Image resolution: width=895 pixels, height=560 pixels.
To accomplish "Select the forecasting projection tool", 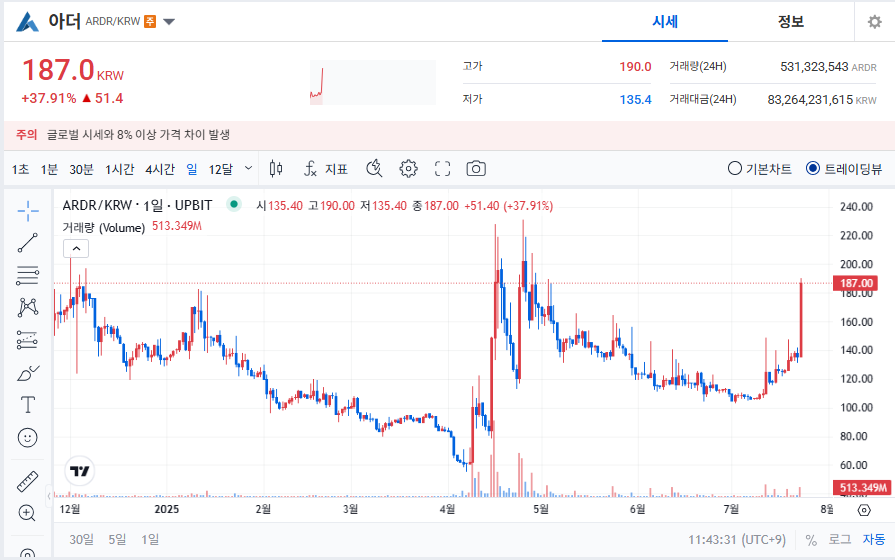I will point(27,340).
